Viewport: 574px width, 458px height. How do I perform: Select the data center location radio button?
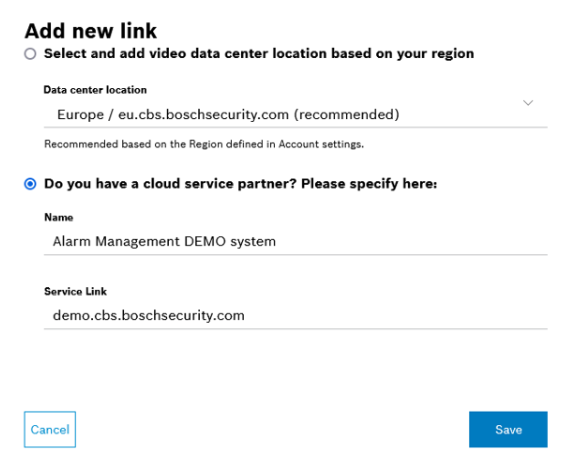pos(30,54)
